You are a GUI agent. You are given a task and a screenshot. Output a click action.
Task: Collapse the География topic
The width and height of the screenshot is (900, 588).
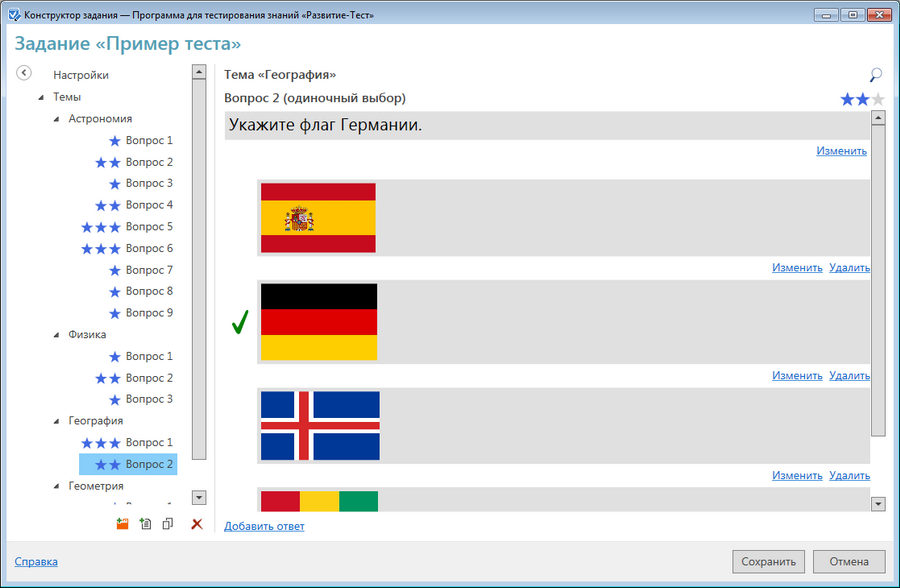pyautogui.click(x=56, y=421)
